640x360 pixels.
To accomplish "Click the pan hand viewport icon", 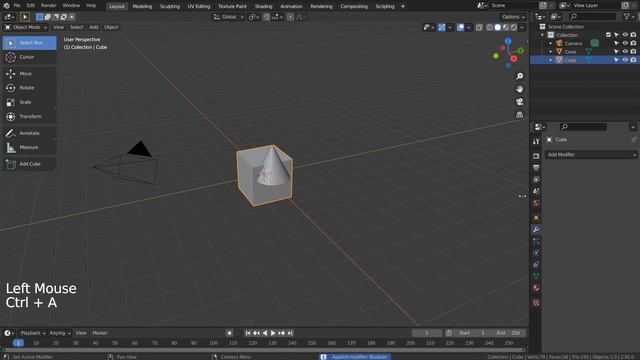I will pos(519,89).
